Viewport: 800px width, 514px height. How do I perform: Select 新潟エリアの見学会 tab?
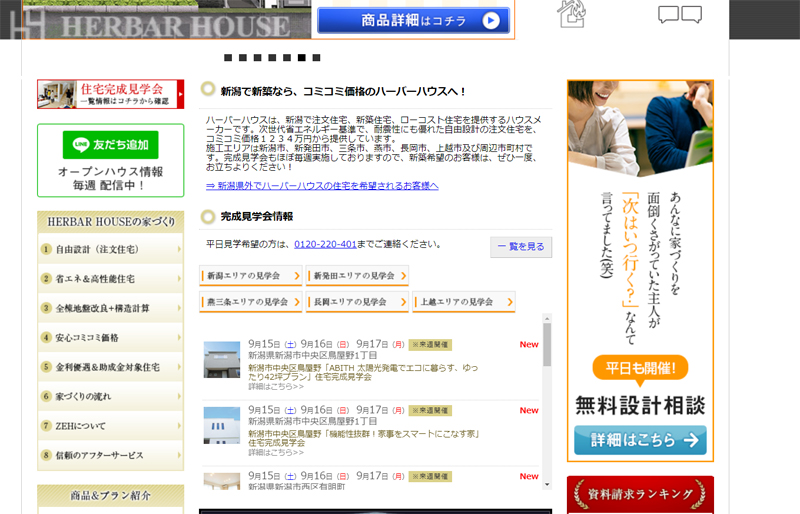click(251, 276)
